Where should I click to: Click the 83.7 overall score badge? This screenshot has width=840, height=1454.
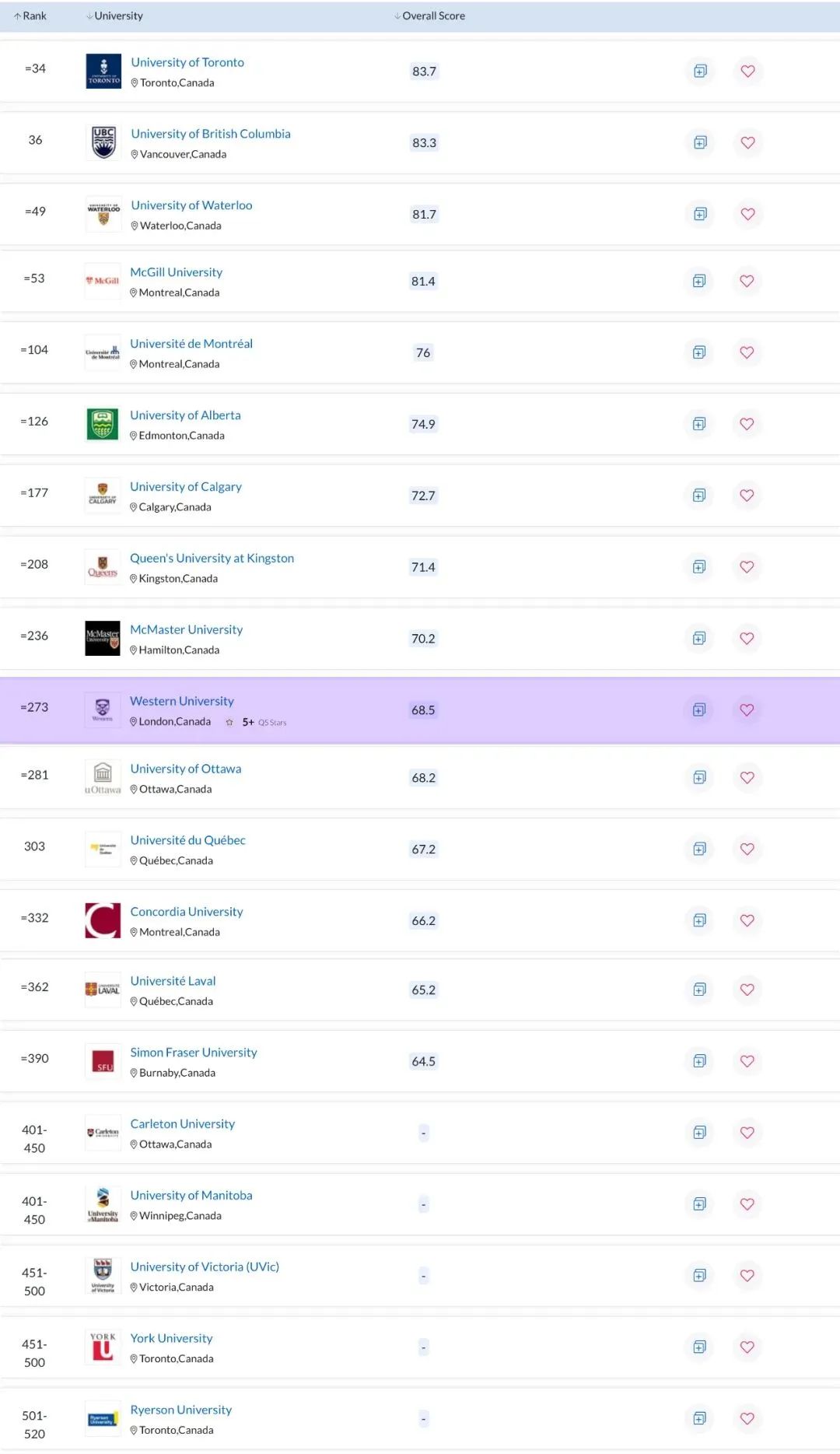424,72
